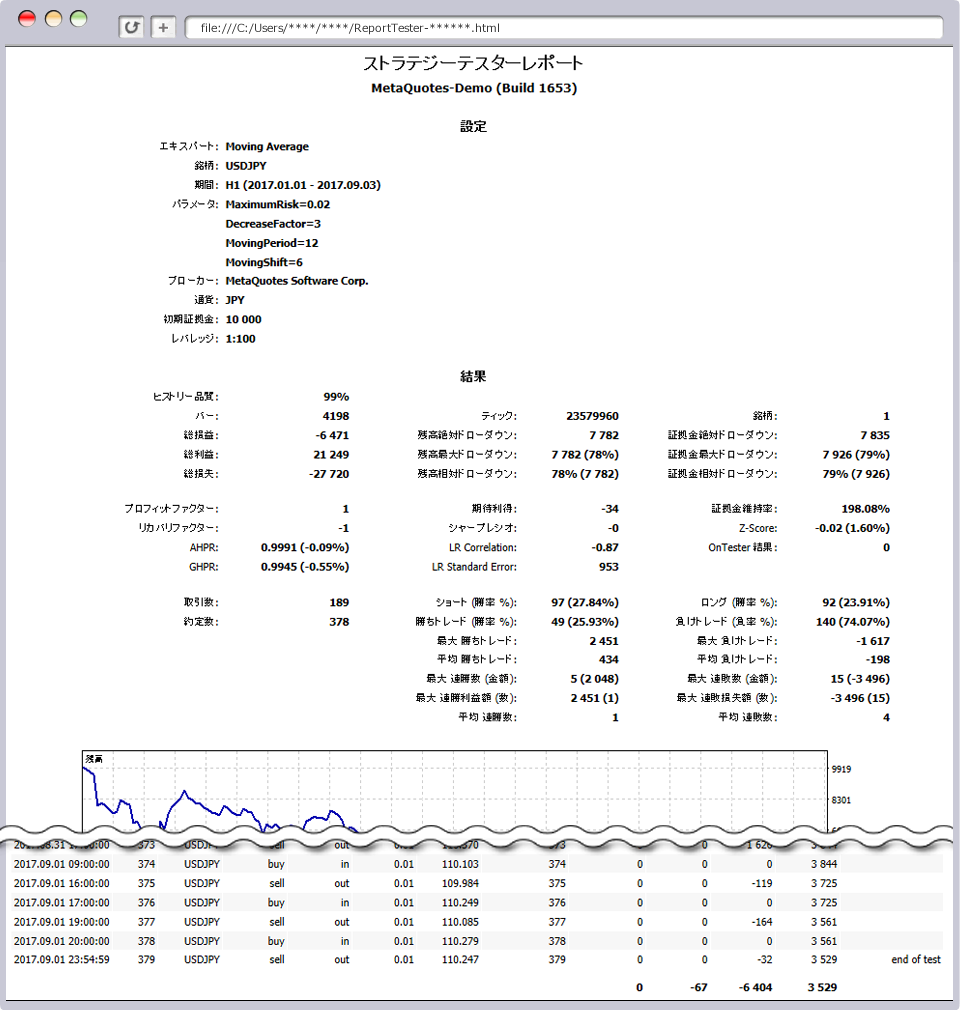Select Z-Score value -0.02 (1.60%)

852,528
